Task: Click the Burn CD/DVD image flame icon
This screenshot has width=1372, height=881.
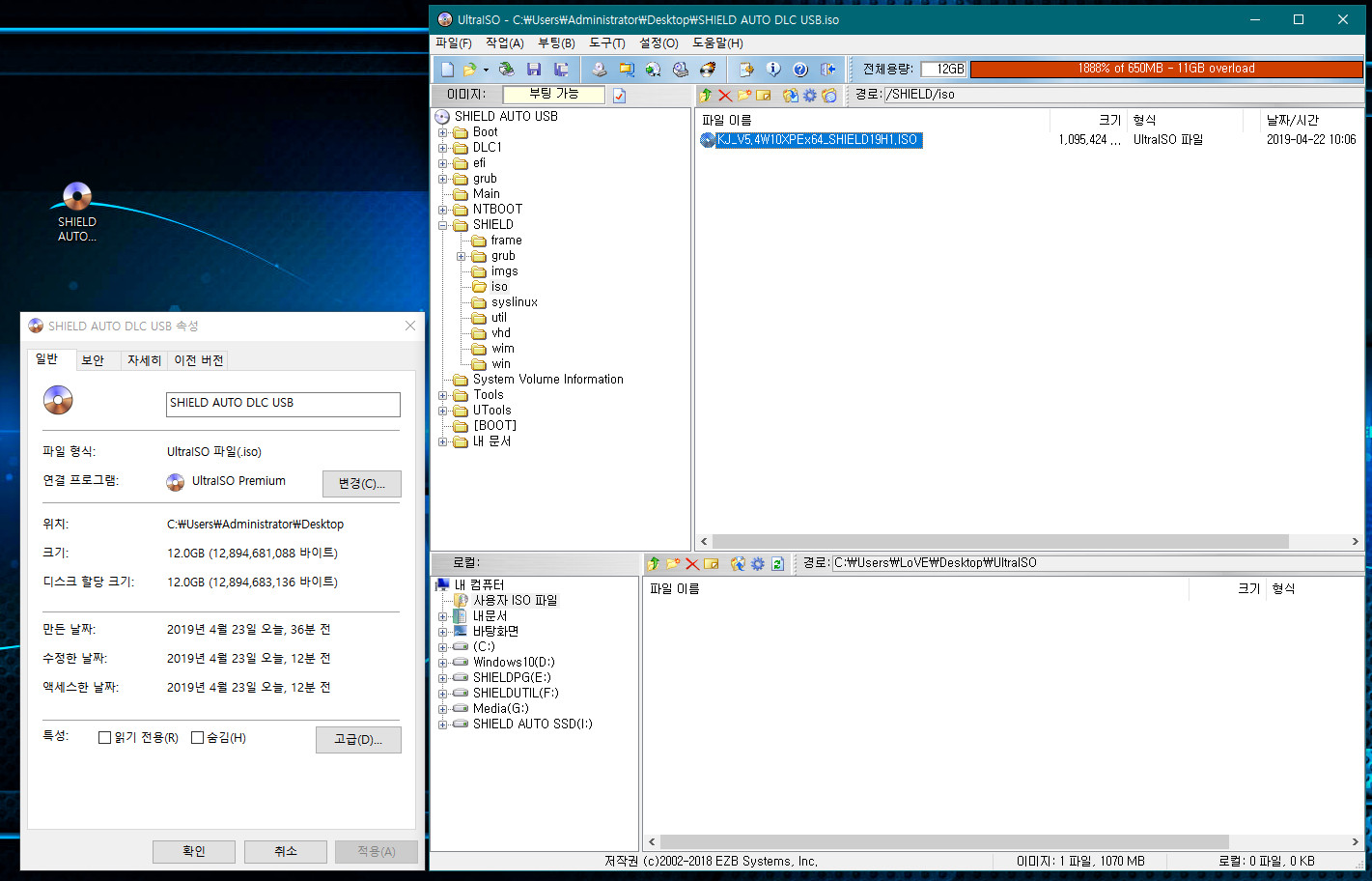Action: point(708,70)
